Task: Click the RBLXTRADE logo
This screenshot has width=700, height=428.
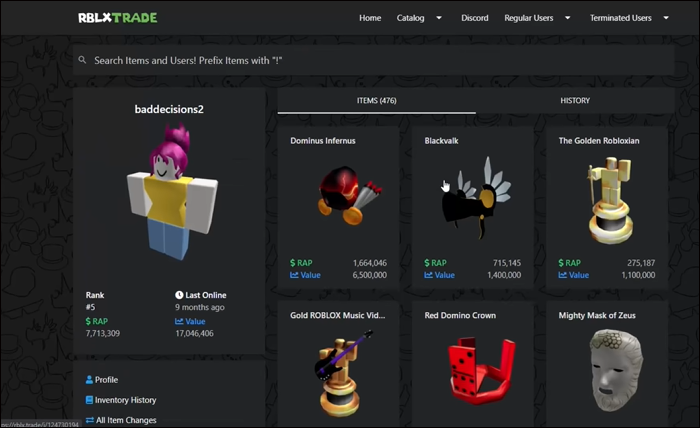Action: (117, 18)
